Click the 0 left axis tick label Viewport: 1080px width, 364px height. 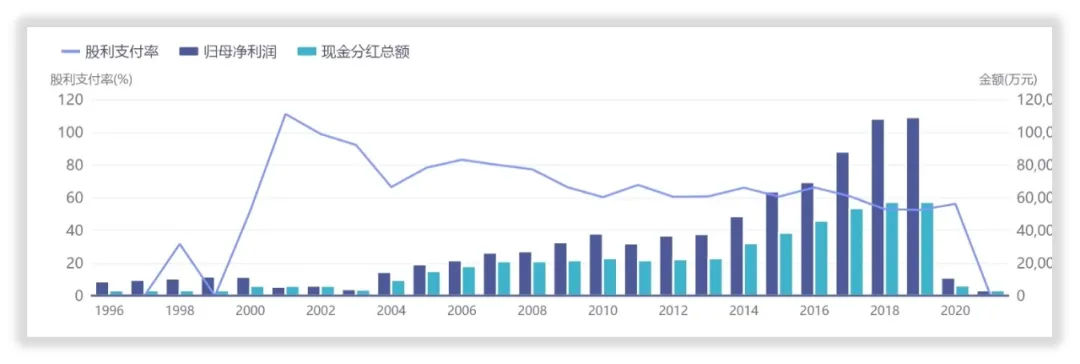[x=79, y=296]
